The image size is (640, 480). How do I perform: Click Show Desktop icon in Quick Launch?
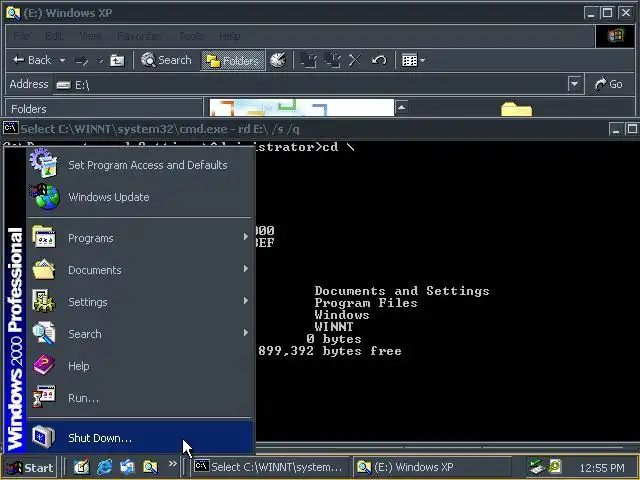pyautogui.click(x=81, y=467)
